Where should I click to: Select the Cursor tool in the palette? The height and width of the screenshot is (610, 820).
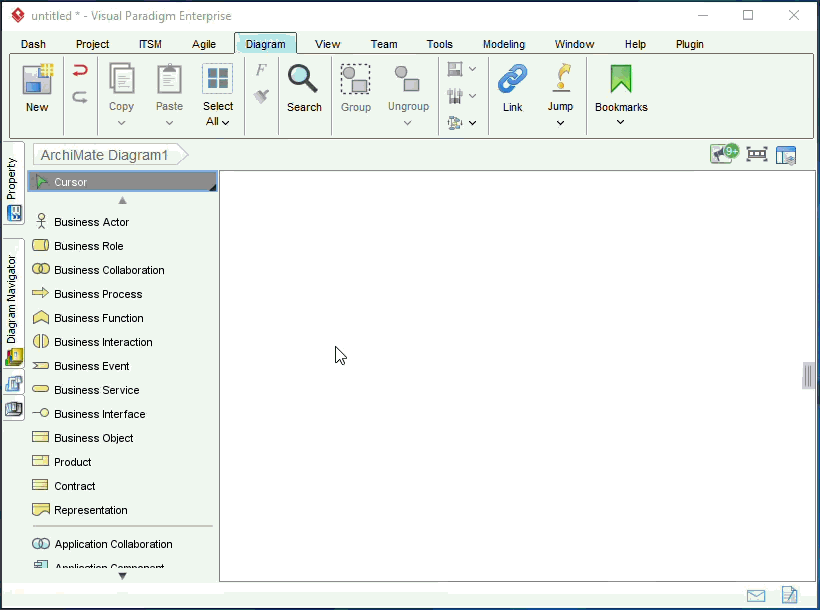click(122, 182)
